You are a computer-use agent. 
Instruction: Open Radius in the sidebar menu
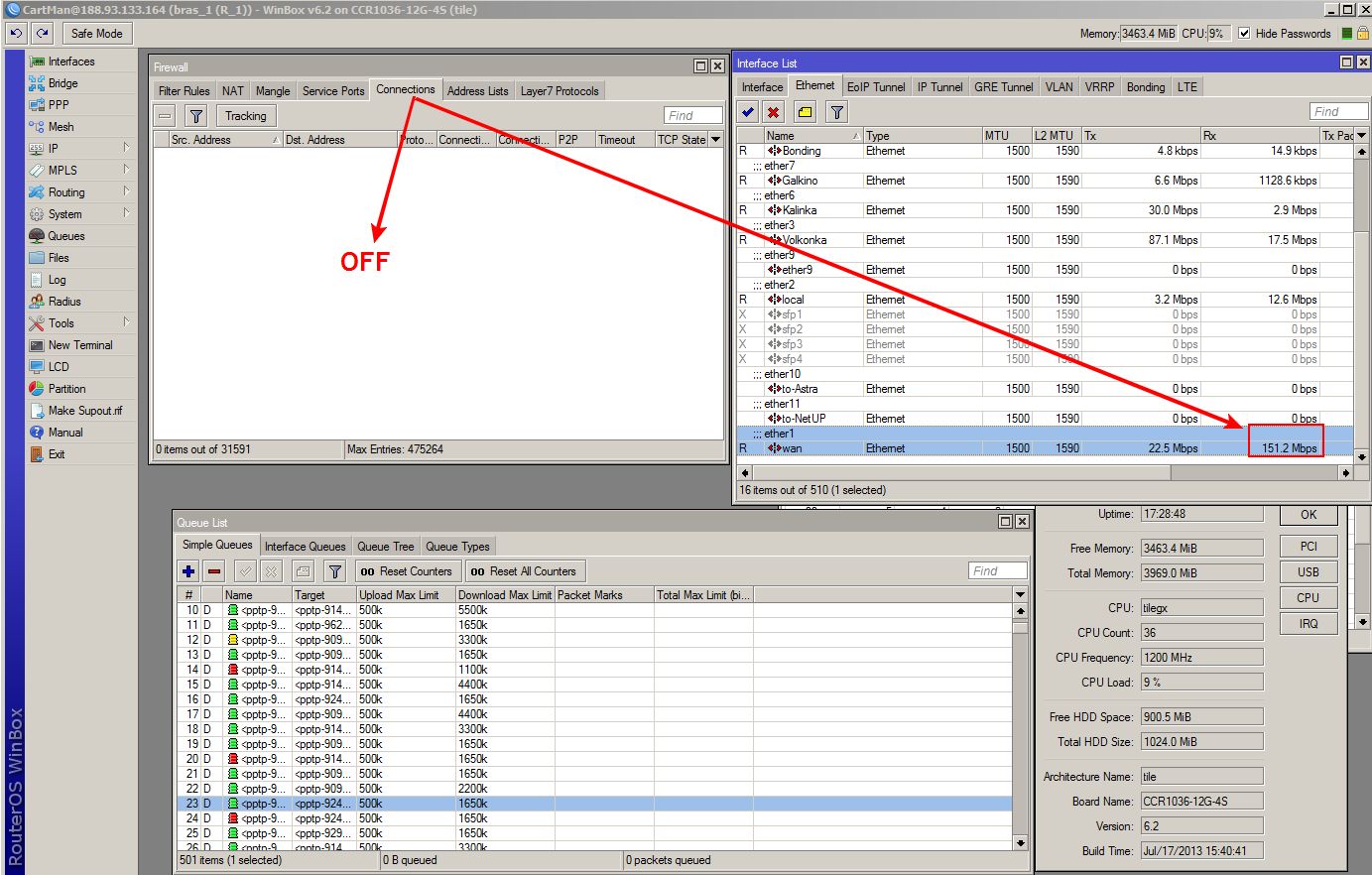click(64, 302)
